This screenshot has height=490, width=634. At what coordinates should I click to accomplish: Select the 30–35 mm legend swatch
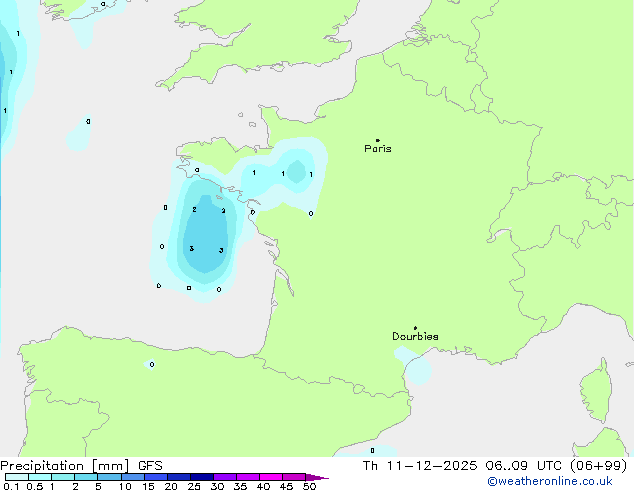click(224, 477)
